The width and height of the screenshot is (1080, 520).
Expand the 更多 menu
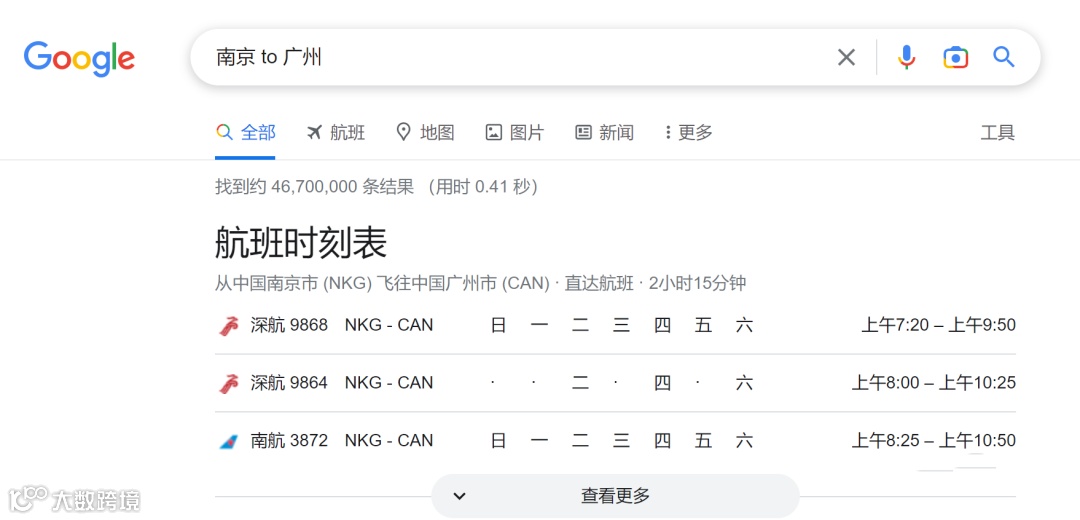(688, 132)
